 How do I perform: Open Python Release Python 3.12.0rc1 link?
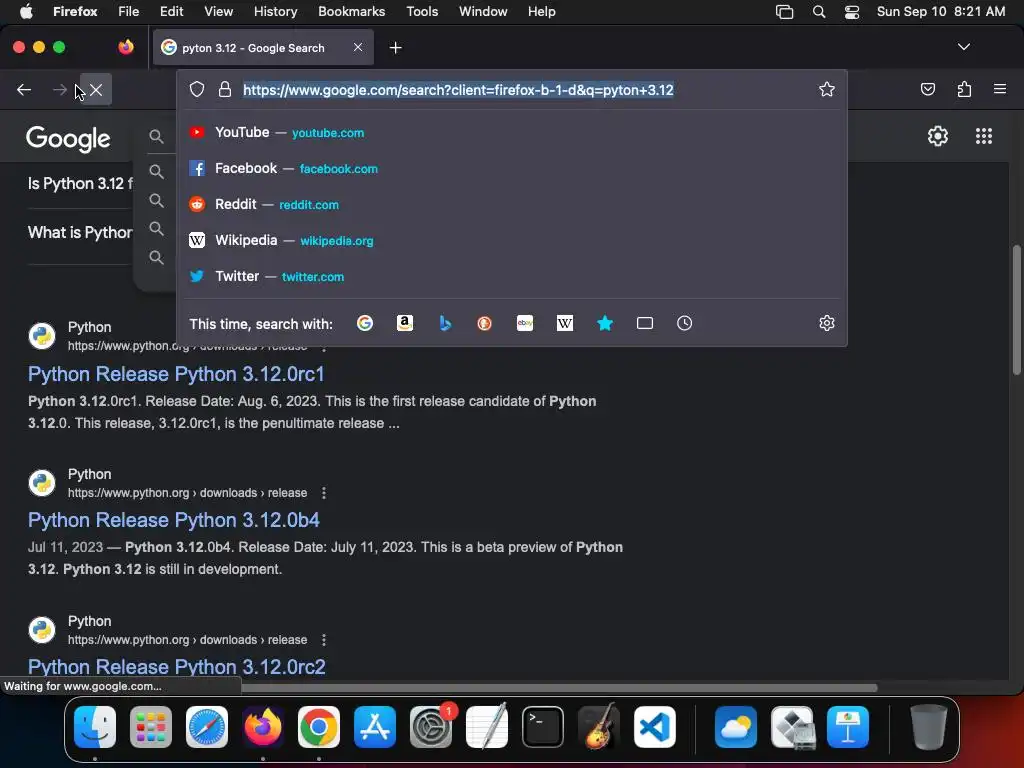(176, 374)
